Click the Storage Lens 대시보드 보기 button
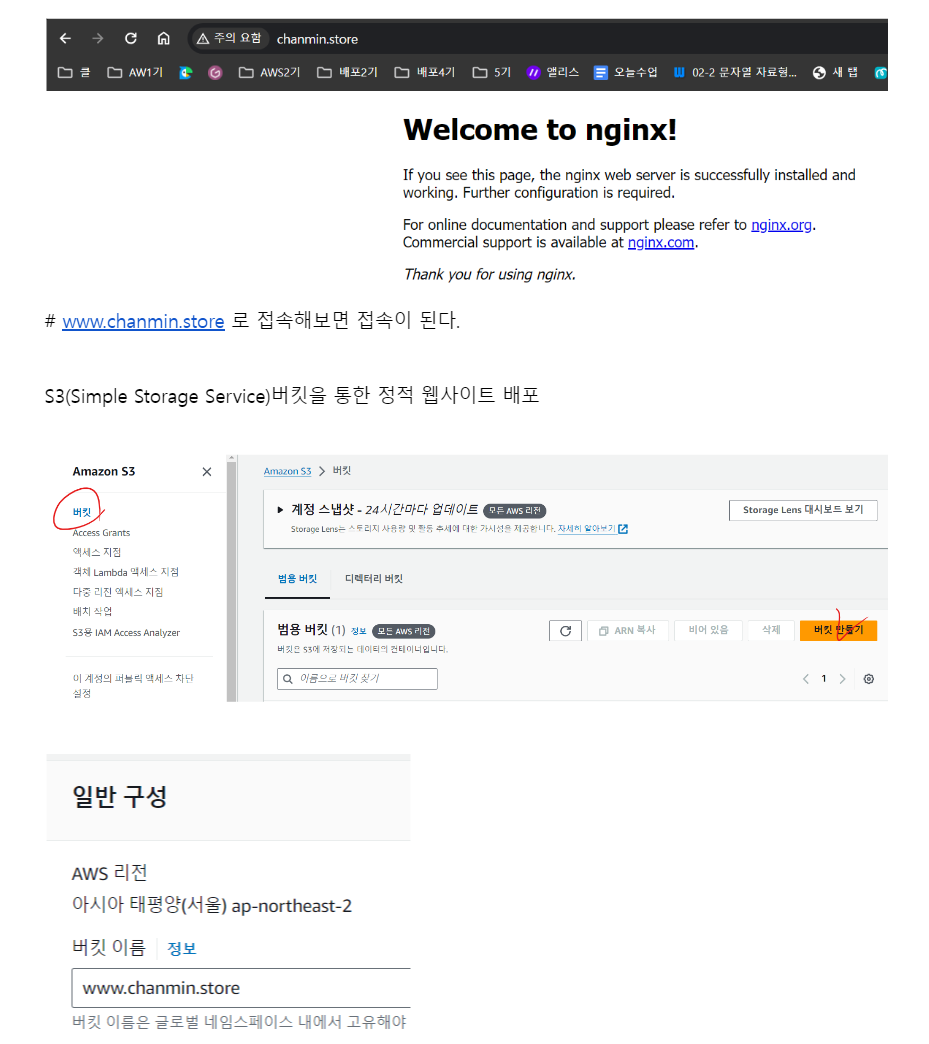929x1044 pixels. [x=803, y=510]
